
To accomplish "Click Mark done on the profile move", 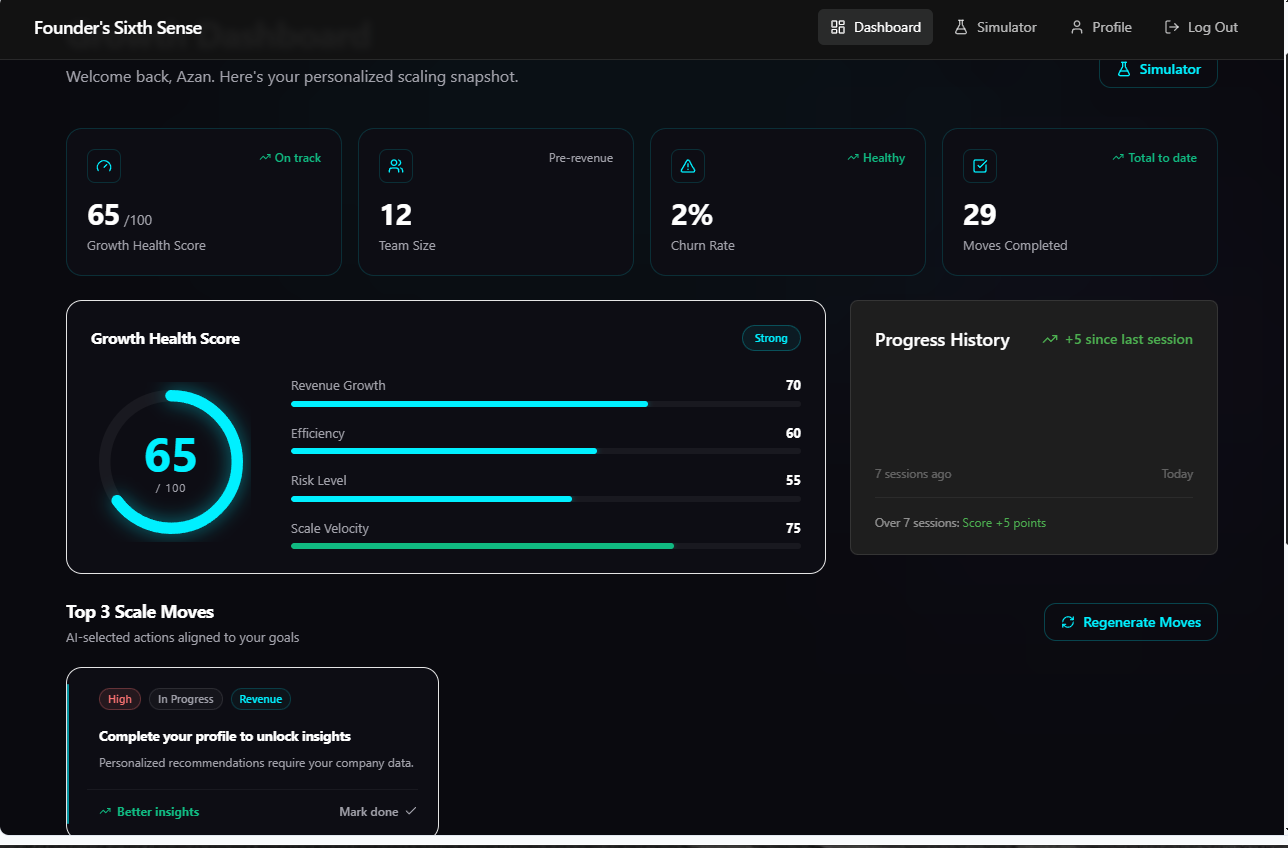I will (378, 812).
